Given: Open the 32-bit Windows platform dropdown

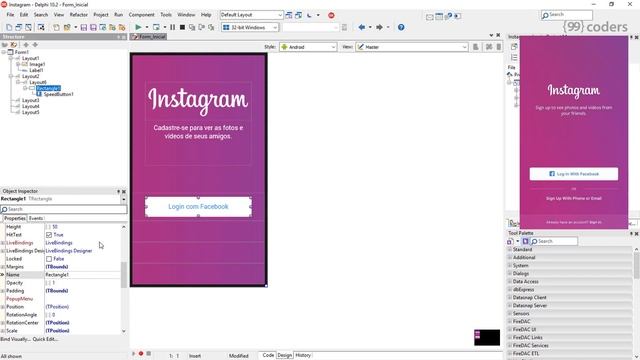Looking at the screenshot, I should click(275, 27).
